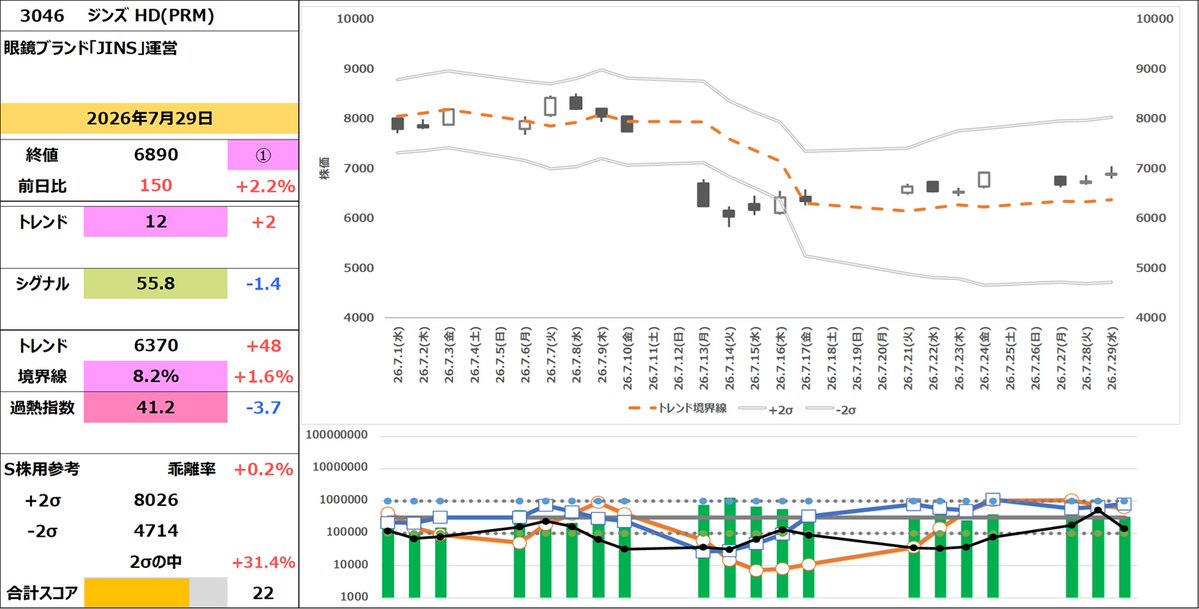1199x609 pixels.
Task: Select the date cell 2026年7月29日
Action: (x=149, y=119)
